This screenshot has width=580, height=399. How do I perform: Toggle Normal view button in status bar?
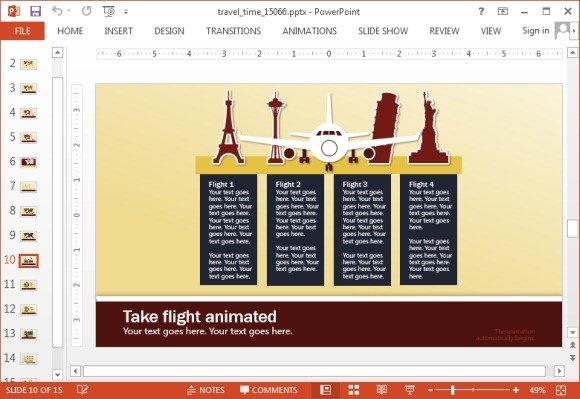[x=326, y=390]
